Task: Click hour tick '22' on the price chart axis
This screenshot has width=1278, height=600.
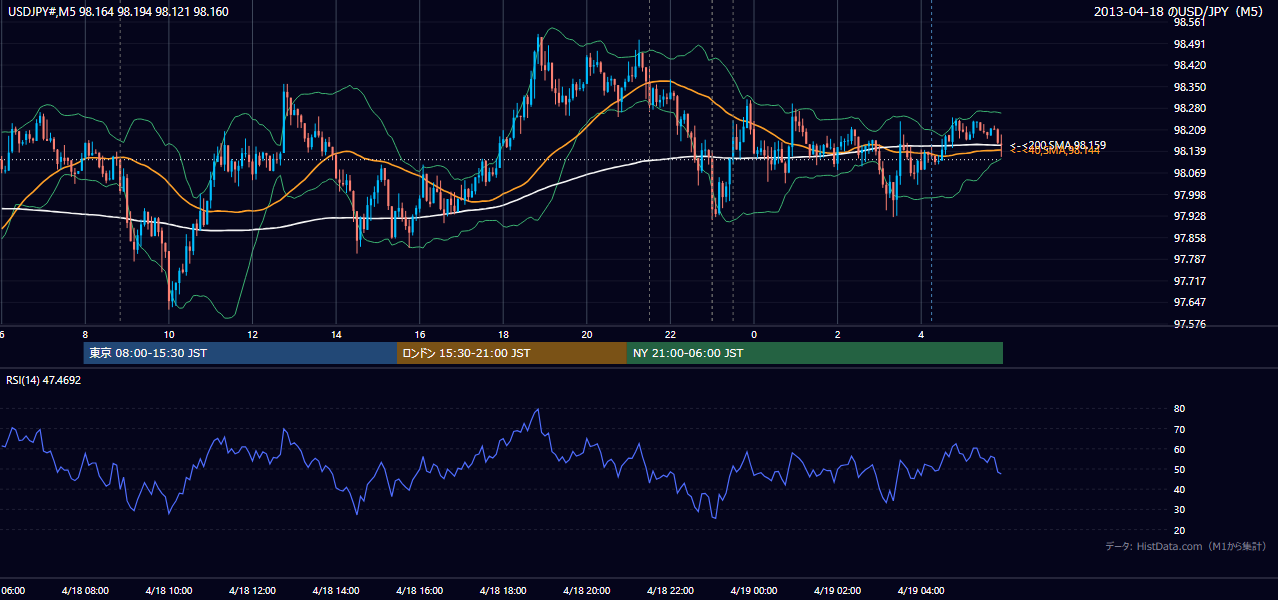Action: coord(670,334)
